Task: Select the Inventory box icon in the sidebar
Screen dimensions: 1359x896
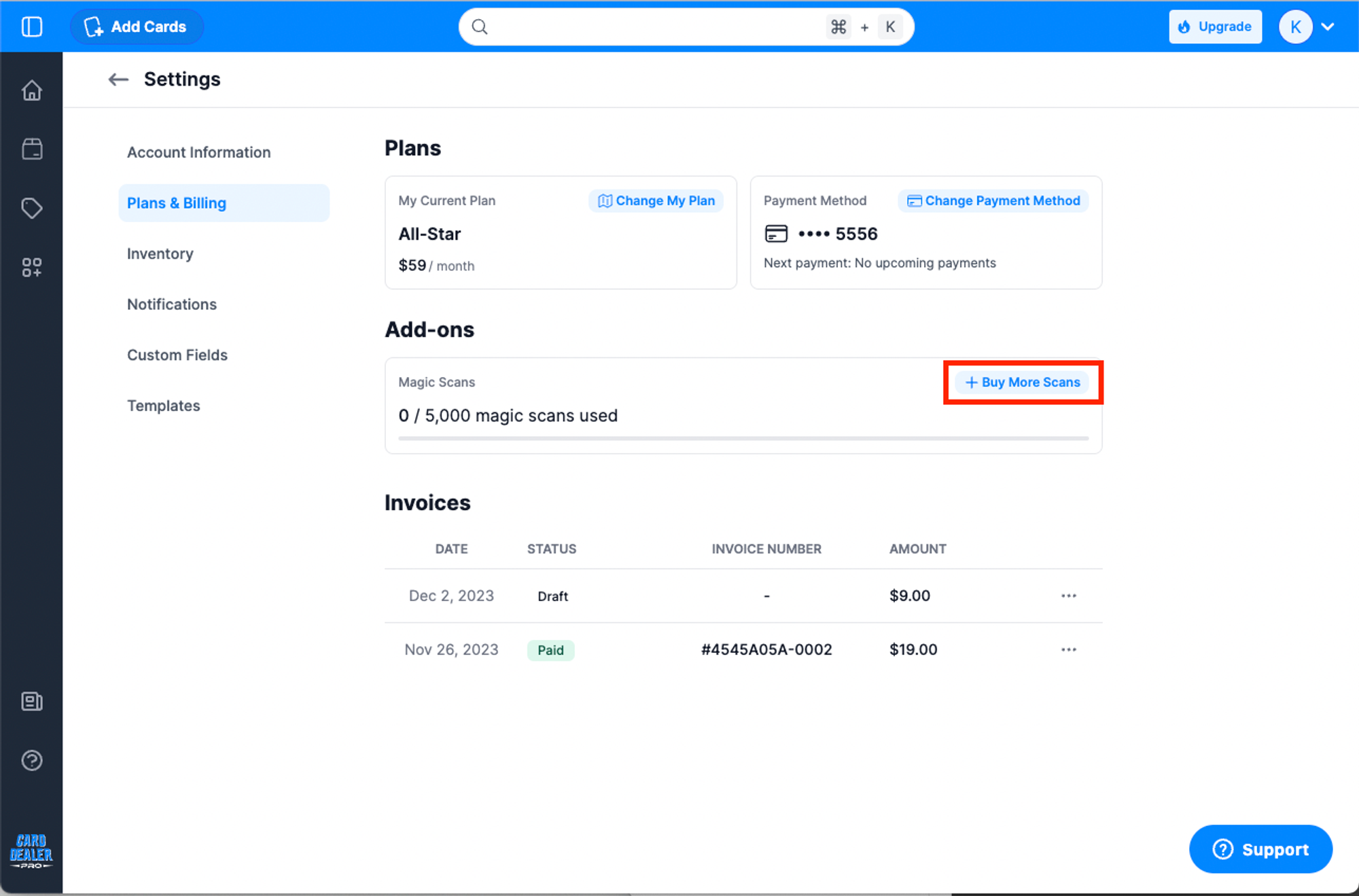Action: [x=32, y=149]
